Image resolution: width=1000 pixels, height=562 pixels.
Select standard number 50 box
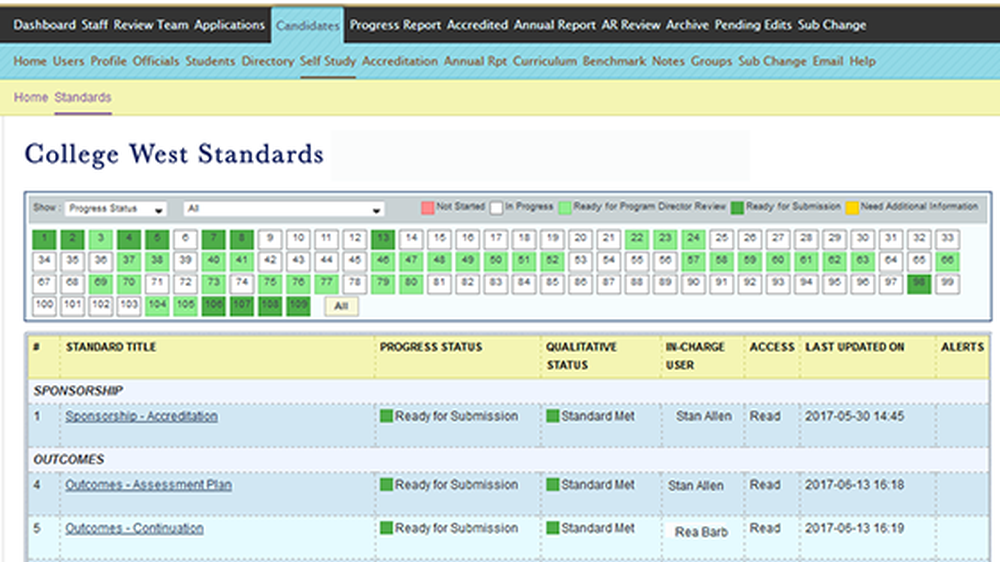496,261
